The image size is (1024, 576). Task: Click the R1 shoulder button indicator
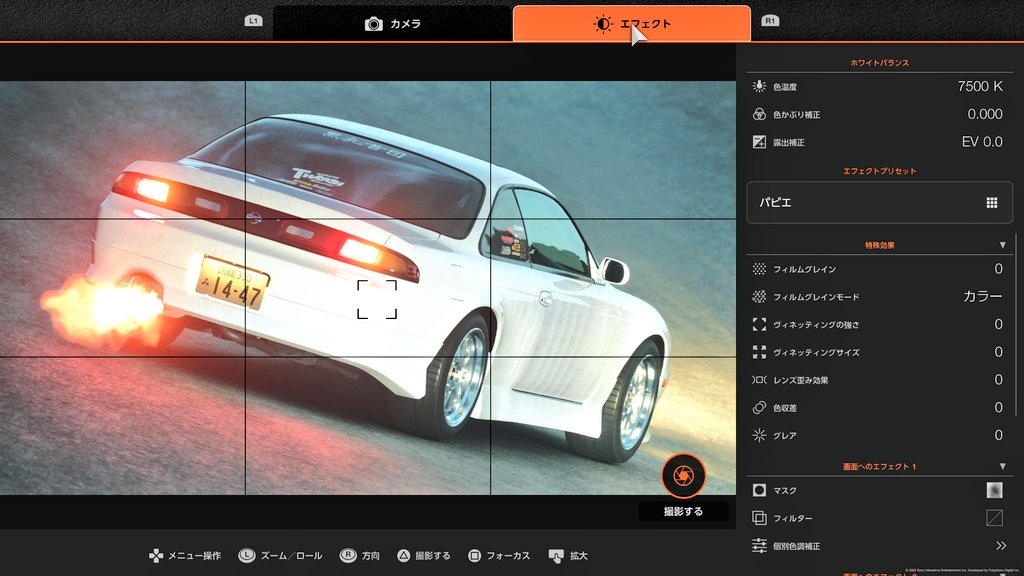pyautogui.click(x=770, y=21)
